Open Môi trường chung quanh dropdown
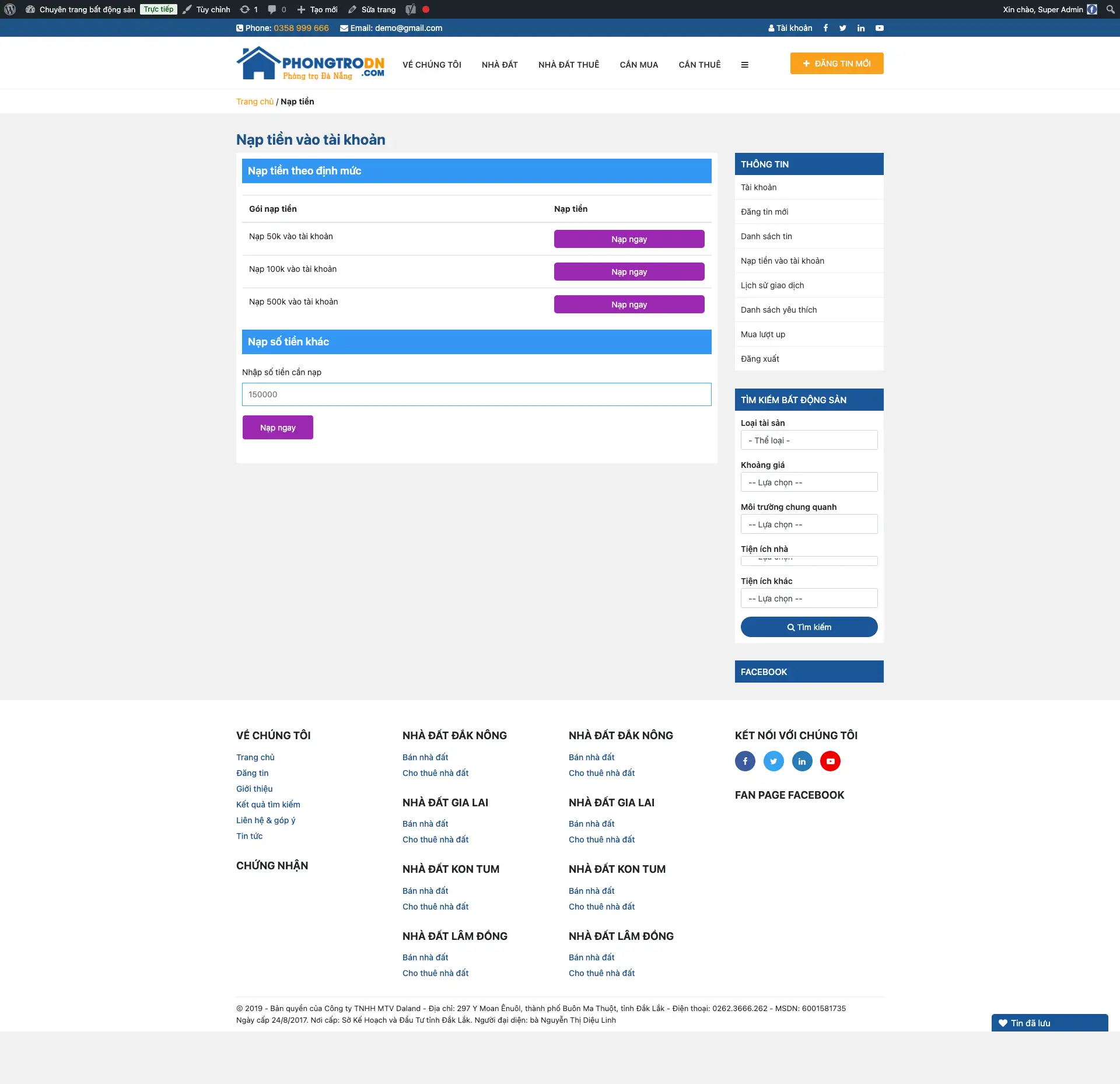This screenshot has height=1084, width=1120. click(809, 524)
